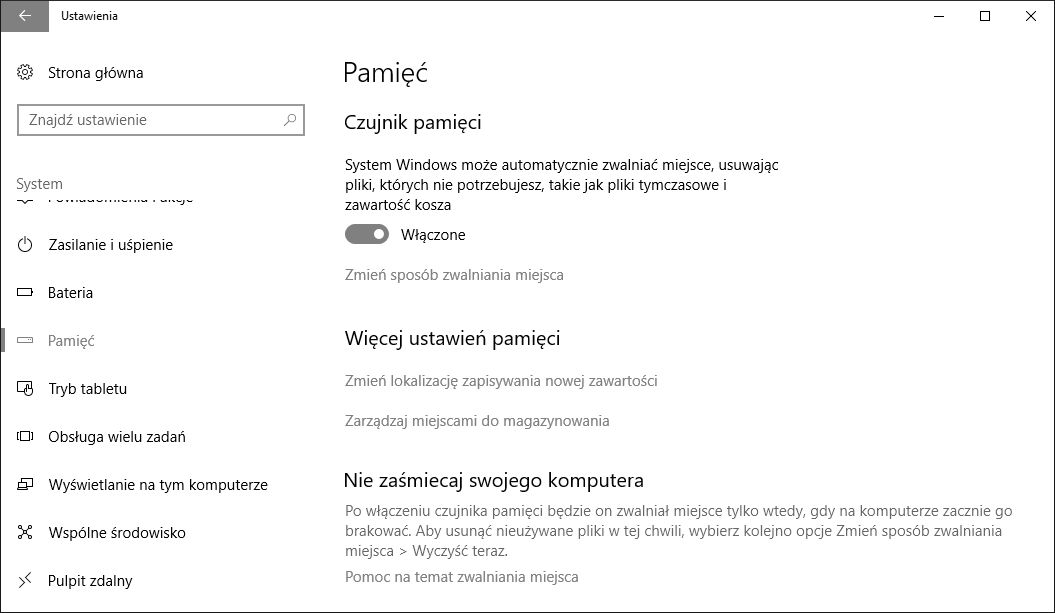This screenshot has height=613, width=1055.
Task: Click the back arrow in the title bar
Action: coord(25,16)
